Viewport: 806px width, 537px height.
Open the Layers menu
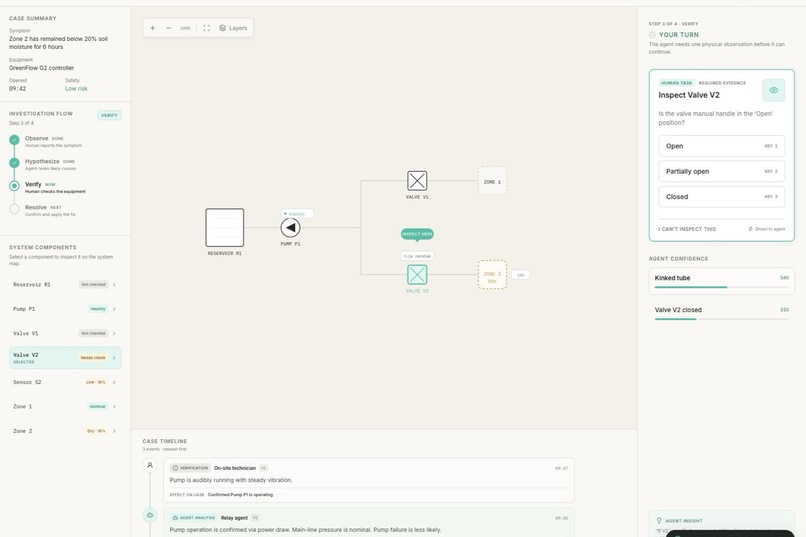(x=233, y=28)
